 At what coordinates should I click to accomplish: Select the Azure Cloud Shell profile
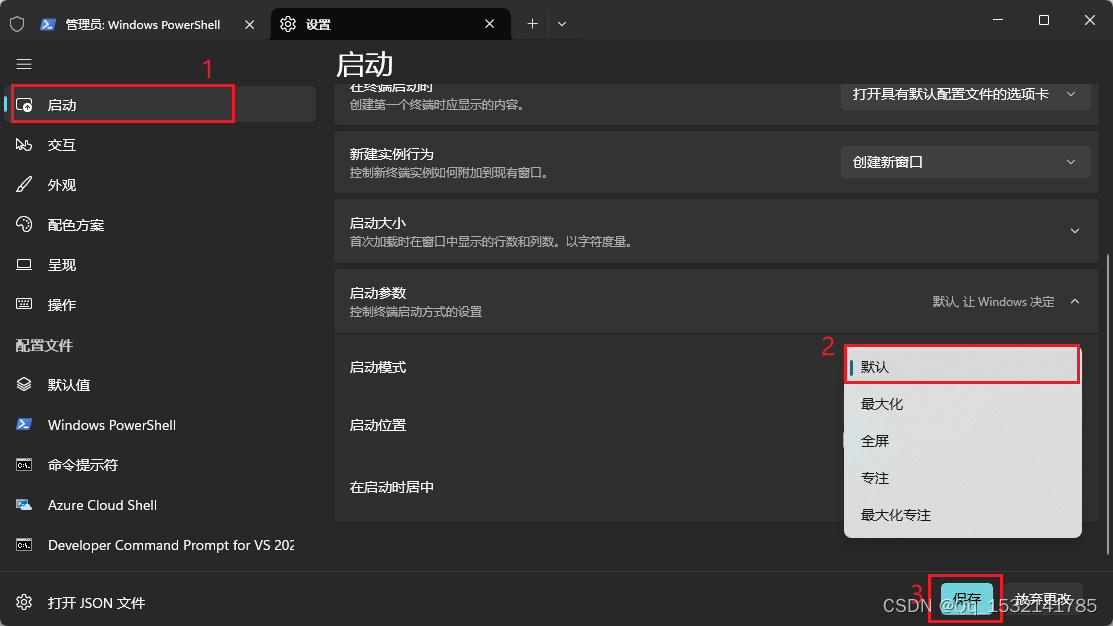coord(101,504)
